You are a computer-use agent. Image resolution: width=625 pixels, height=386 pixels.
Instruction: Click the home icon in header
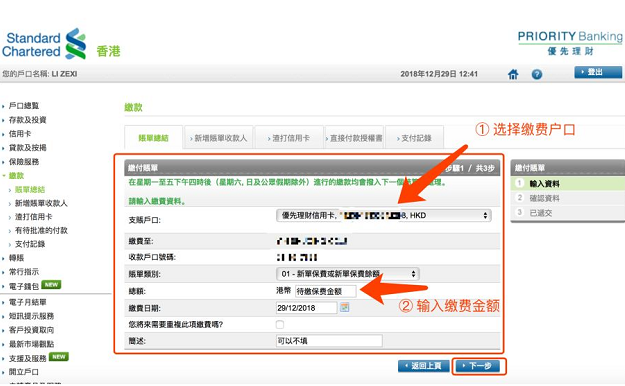(513, 74)
